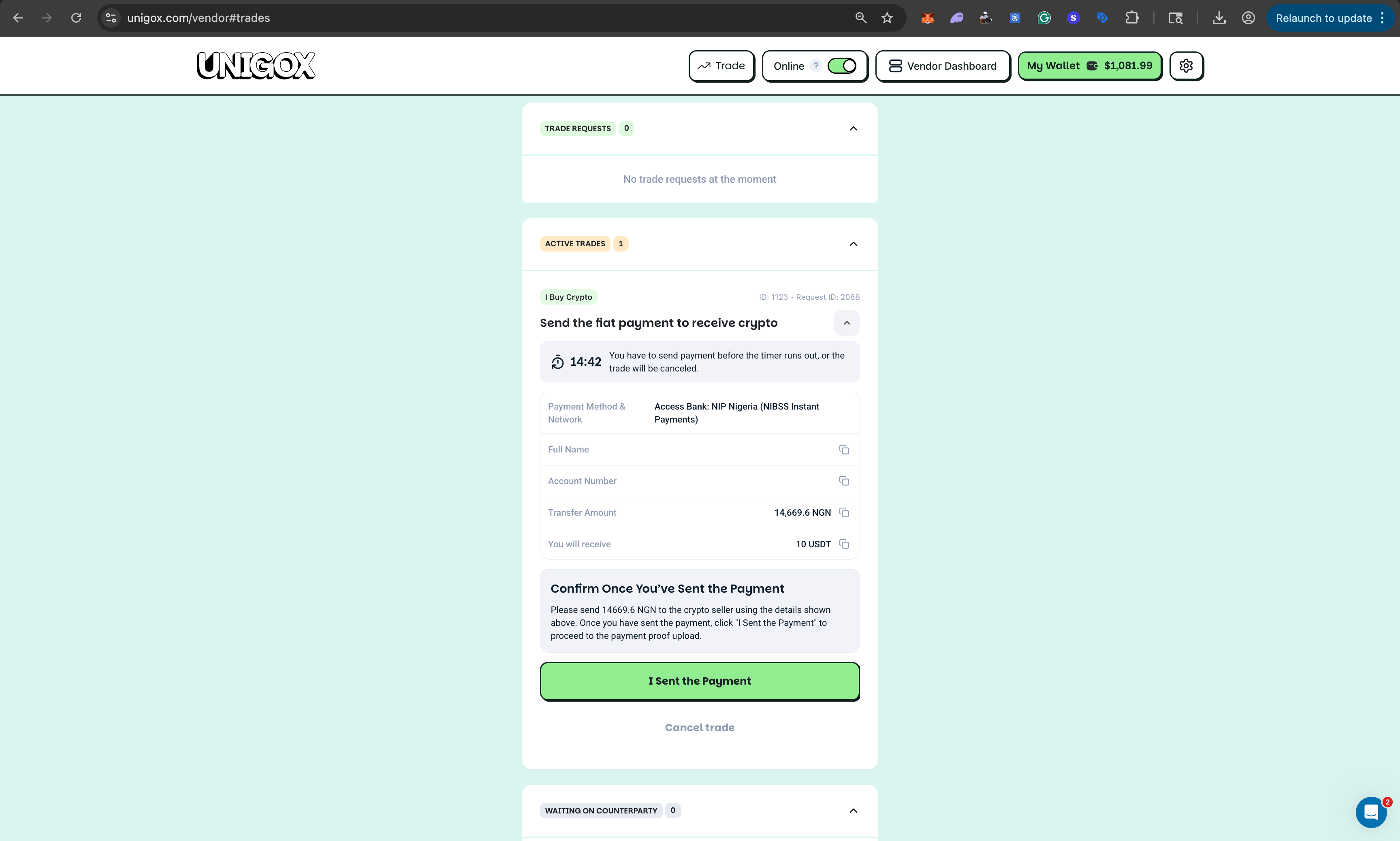This screenshot has width=1400, height=841.
Task: Click the UNIGOX logo
Action: [256, 66]
